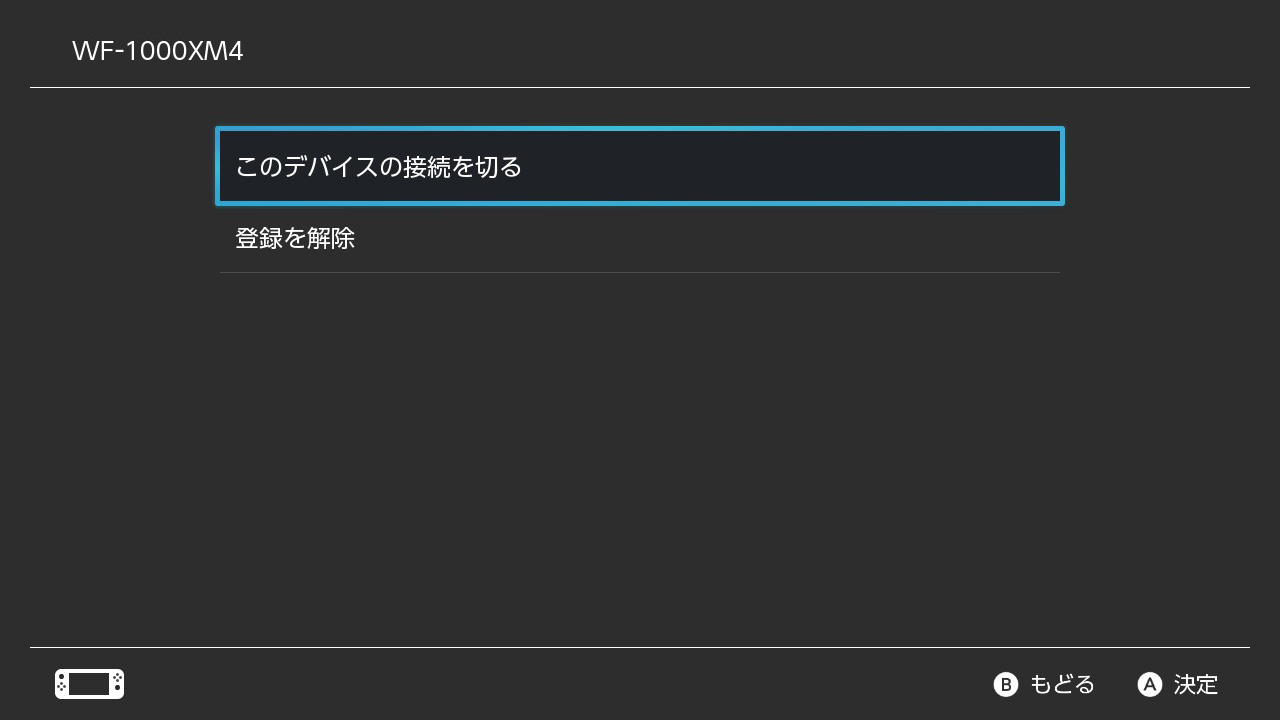This screenshot has width=1280, height=720.
Task: Select the B glyph beside もどる
Action: click(x=1005, y=684)
